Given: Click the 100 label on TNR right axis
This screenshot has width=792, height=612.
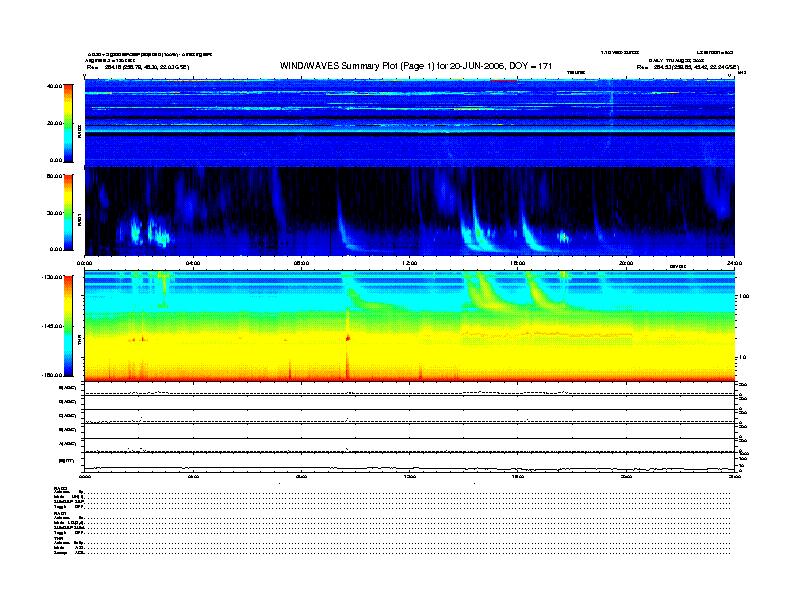Looking at the screenshot, I should (x=744, y=296).
